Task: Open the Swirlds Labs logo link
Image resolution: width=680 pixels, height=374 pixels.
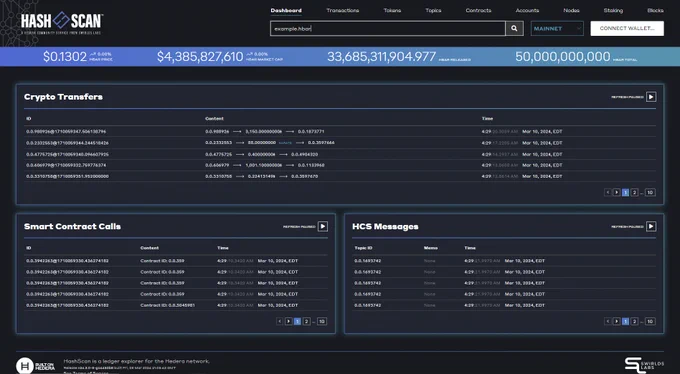Action: 644,365
